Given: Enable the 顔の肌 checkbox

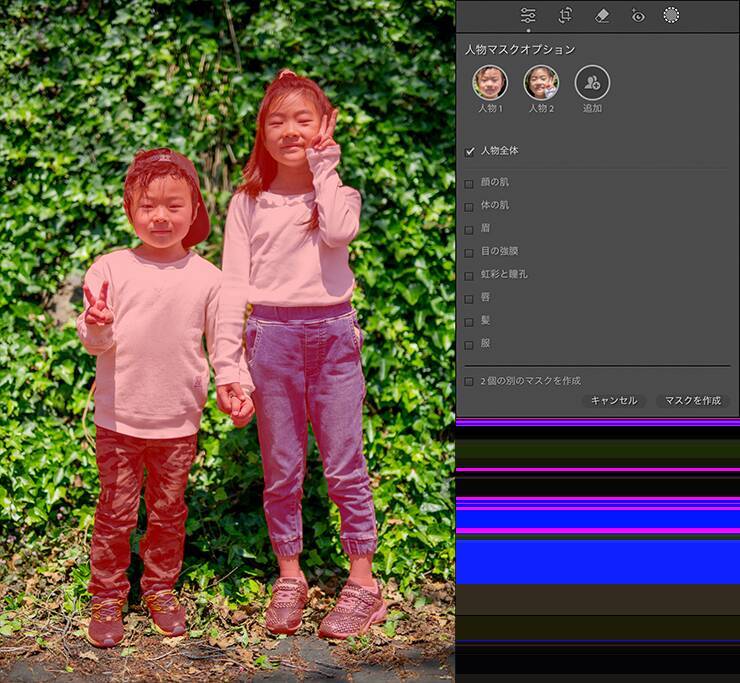Looking at the screenshot, I should point(469,183).
